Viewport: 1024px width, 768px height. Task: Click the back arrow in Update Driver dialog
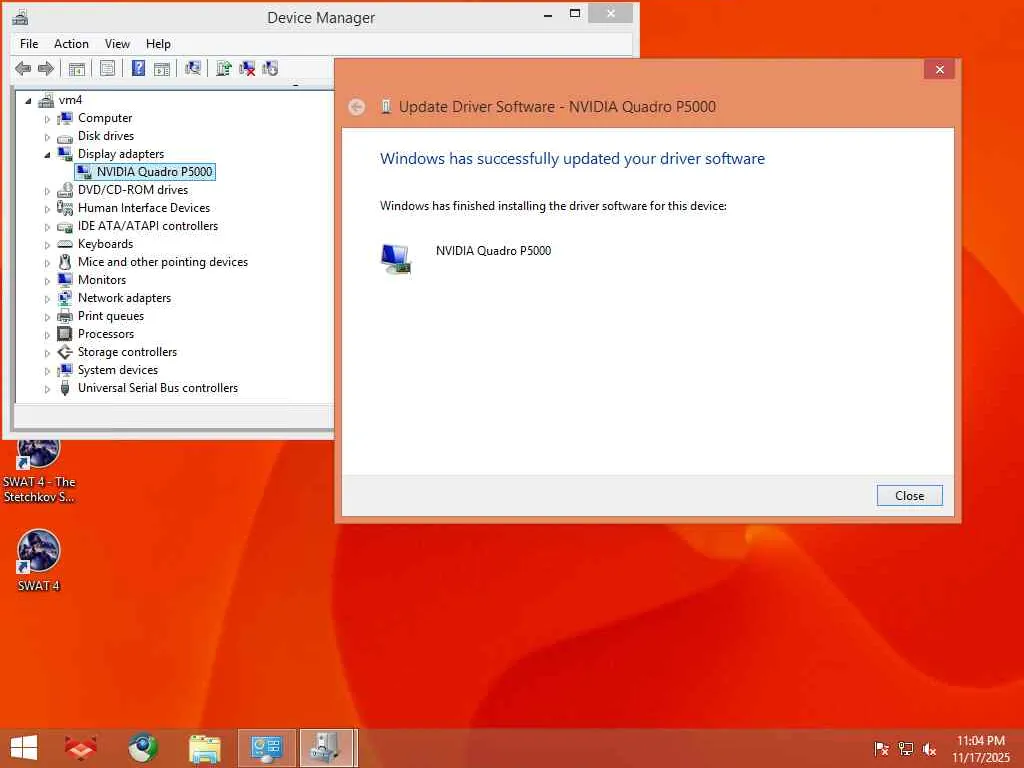[357, 106]
